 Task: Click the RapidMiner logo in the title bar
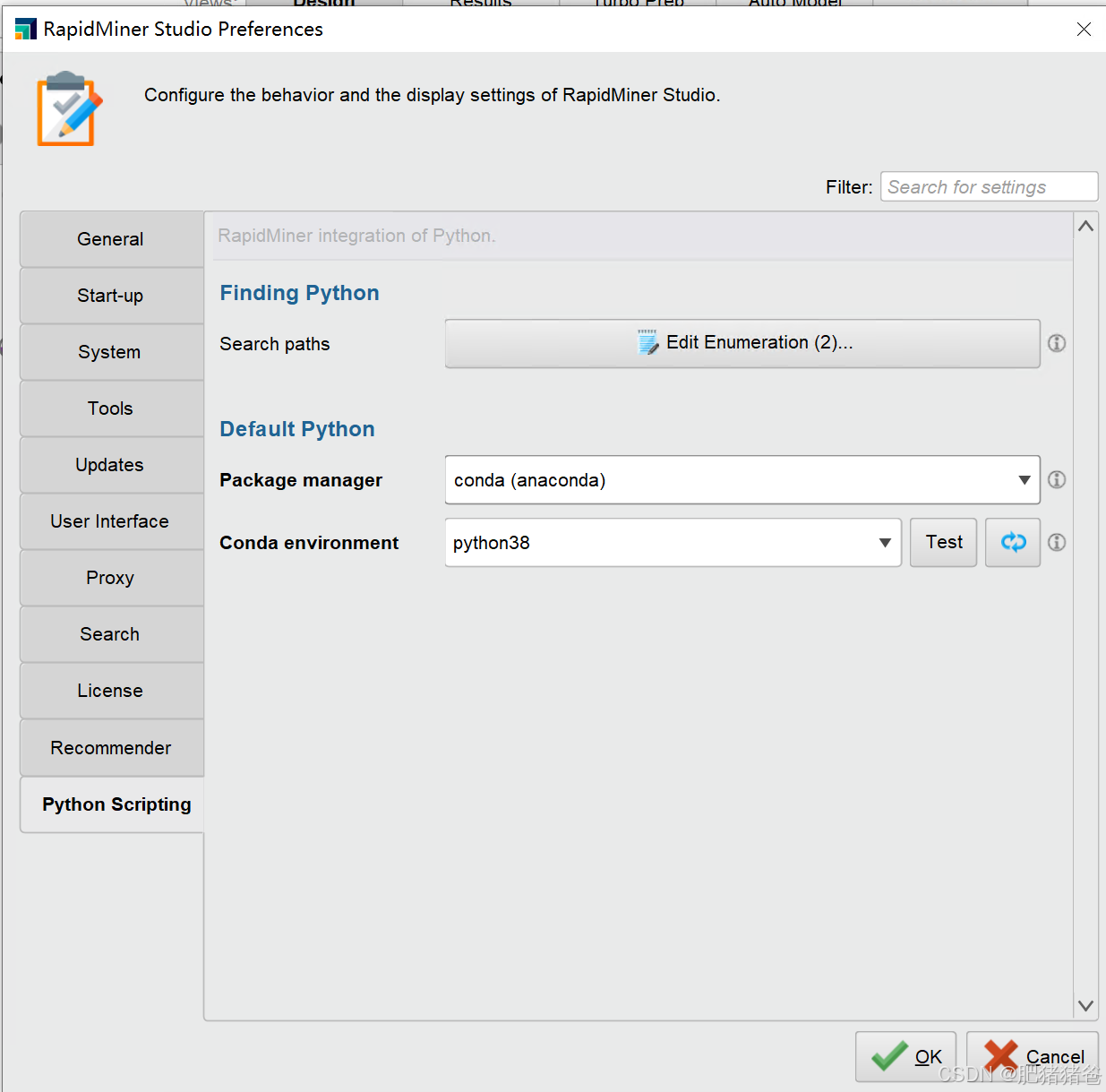25,29
